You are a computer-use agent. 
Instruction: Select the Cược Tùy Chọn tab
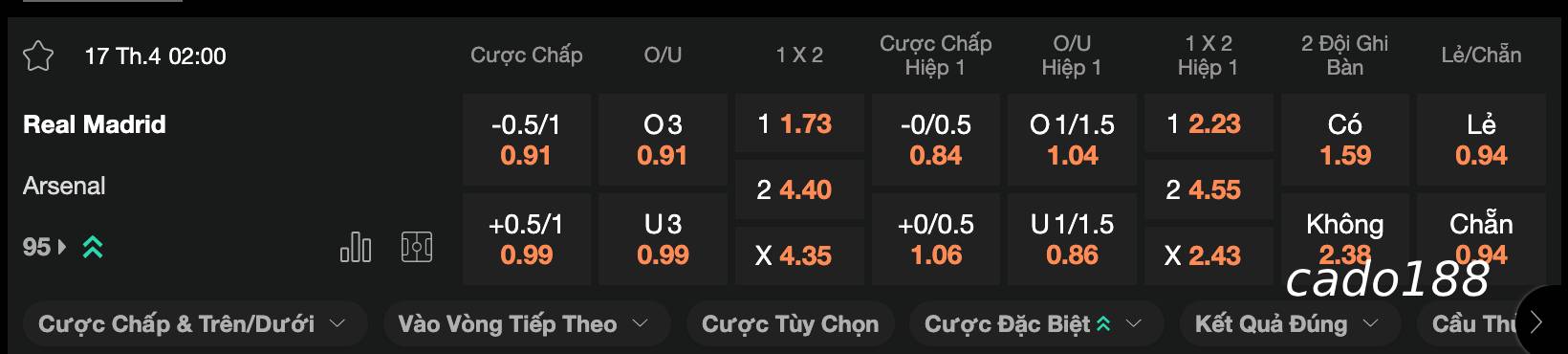pos(790,324)
